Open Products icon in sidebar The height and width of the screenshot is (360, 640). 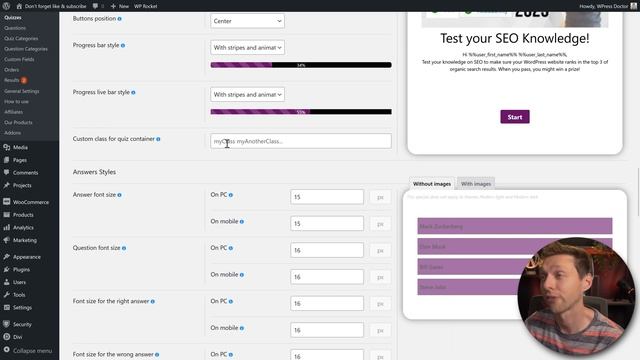[x=7, y=215]
